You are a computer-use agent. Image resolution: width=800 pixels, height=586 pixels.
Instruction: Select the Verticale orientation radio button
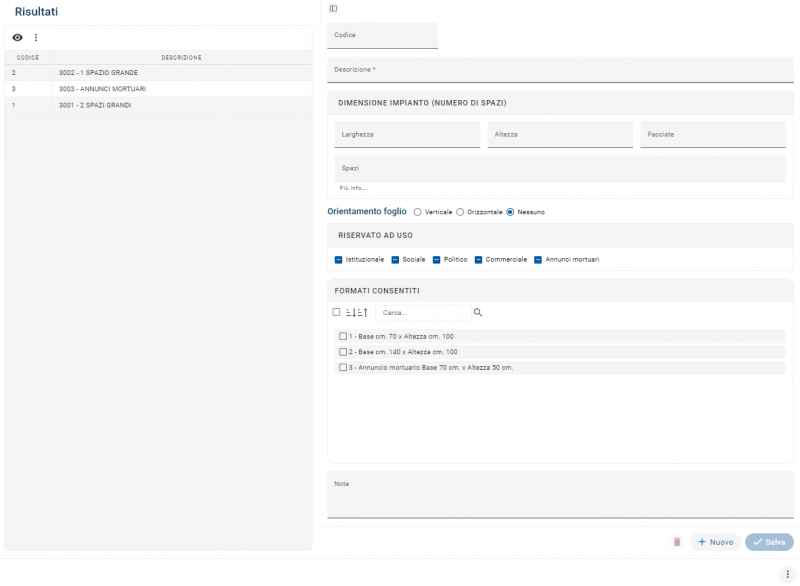coord(418,212)
